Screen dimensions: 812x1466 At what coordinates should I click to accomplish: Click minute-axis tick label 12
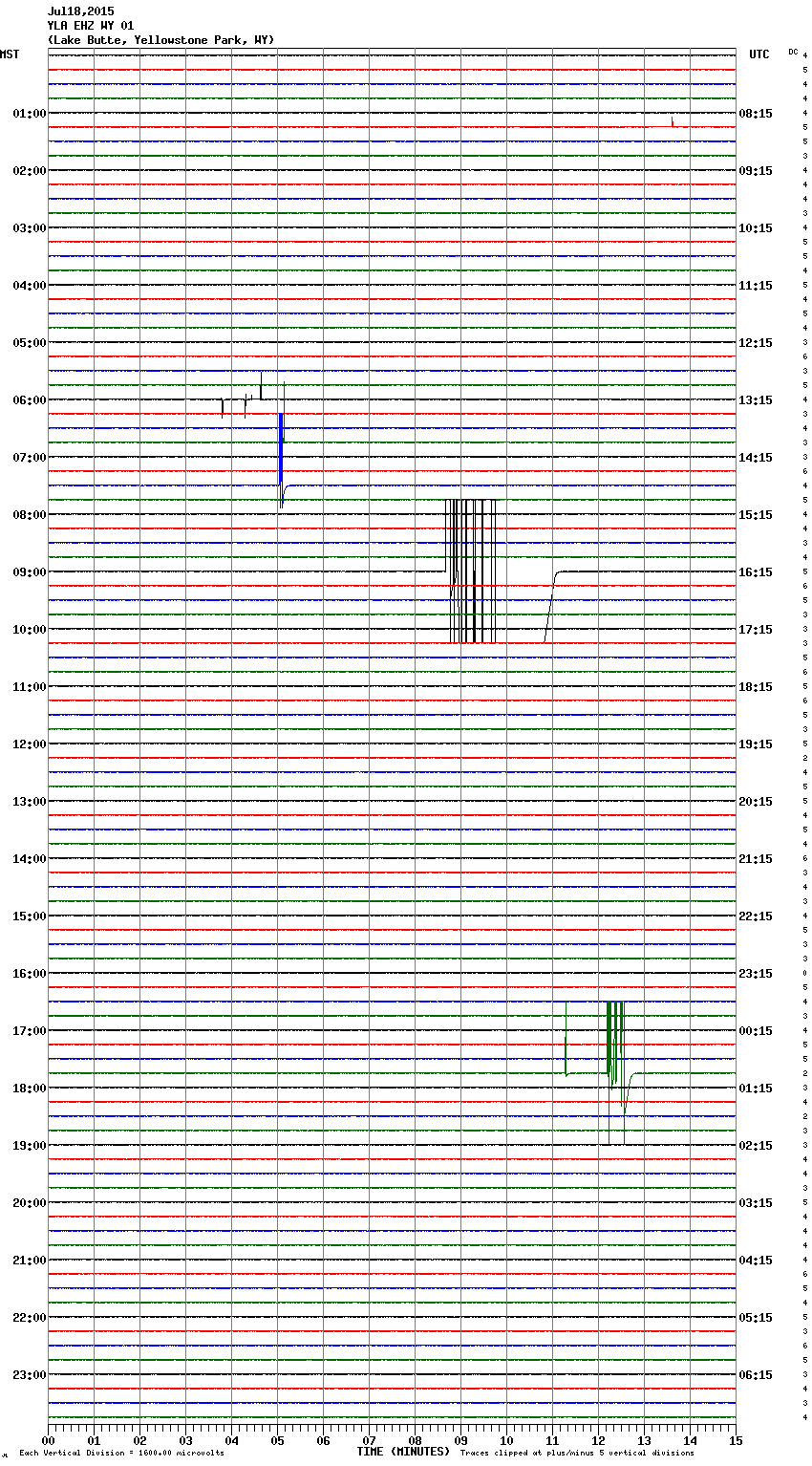[598, 1440]
